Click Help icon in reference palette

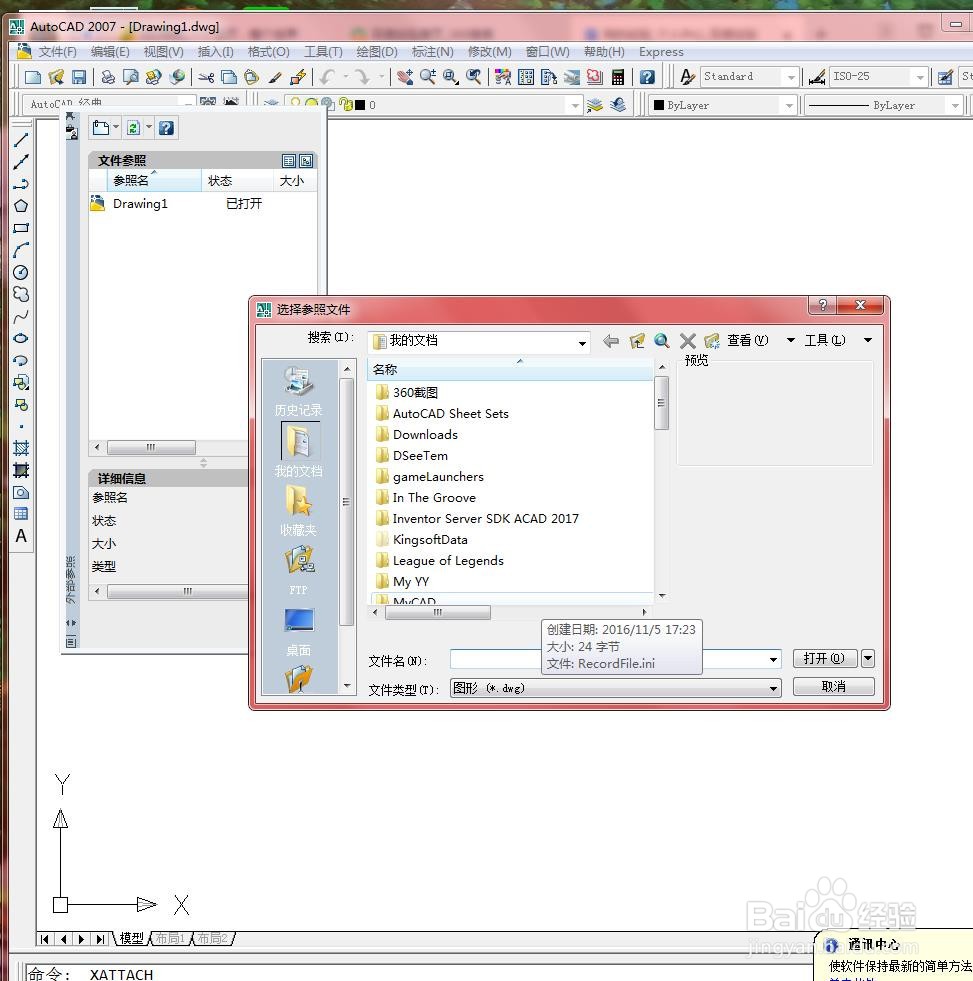tap(166, 128)
